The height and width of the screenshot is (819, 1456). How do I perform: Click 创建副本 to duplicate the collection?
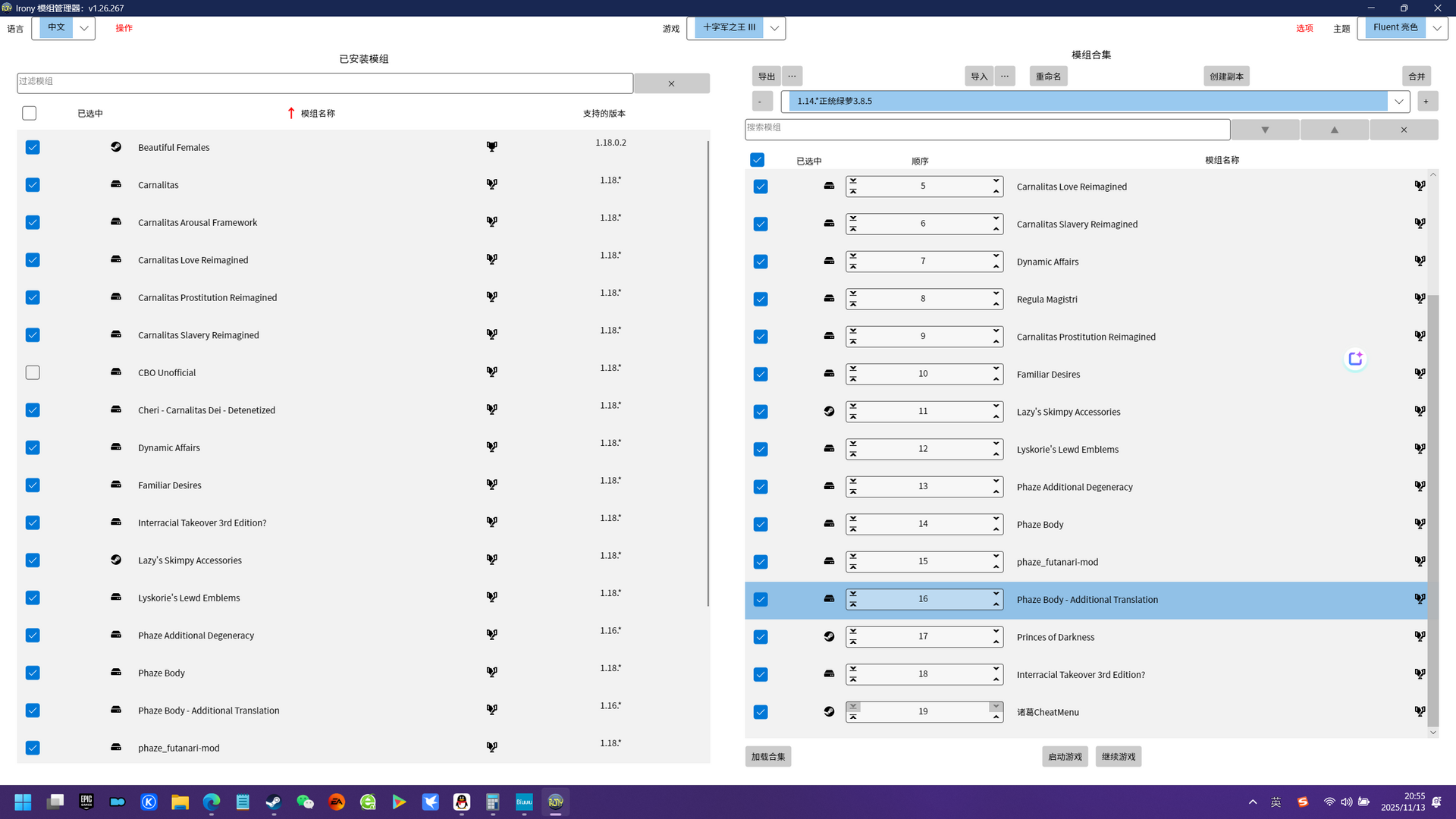pyautogui.click(x=1226, y=76)
